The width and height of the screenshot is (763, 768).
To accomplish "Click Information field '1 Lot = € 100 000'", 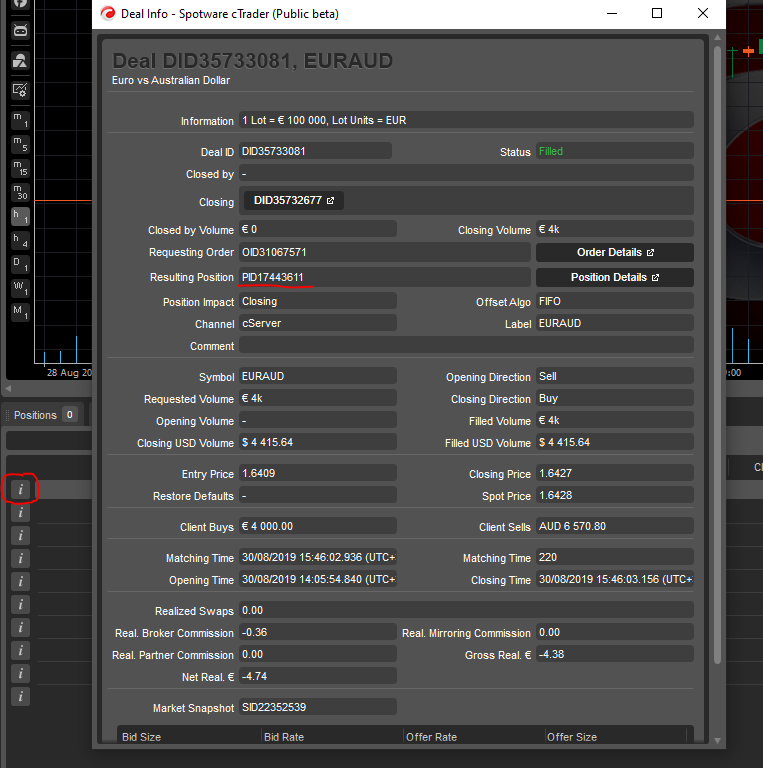I will 466,120.
